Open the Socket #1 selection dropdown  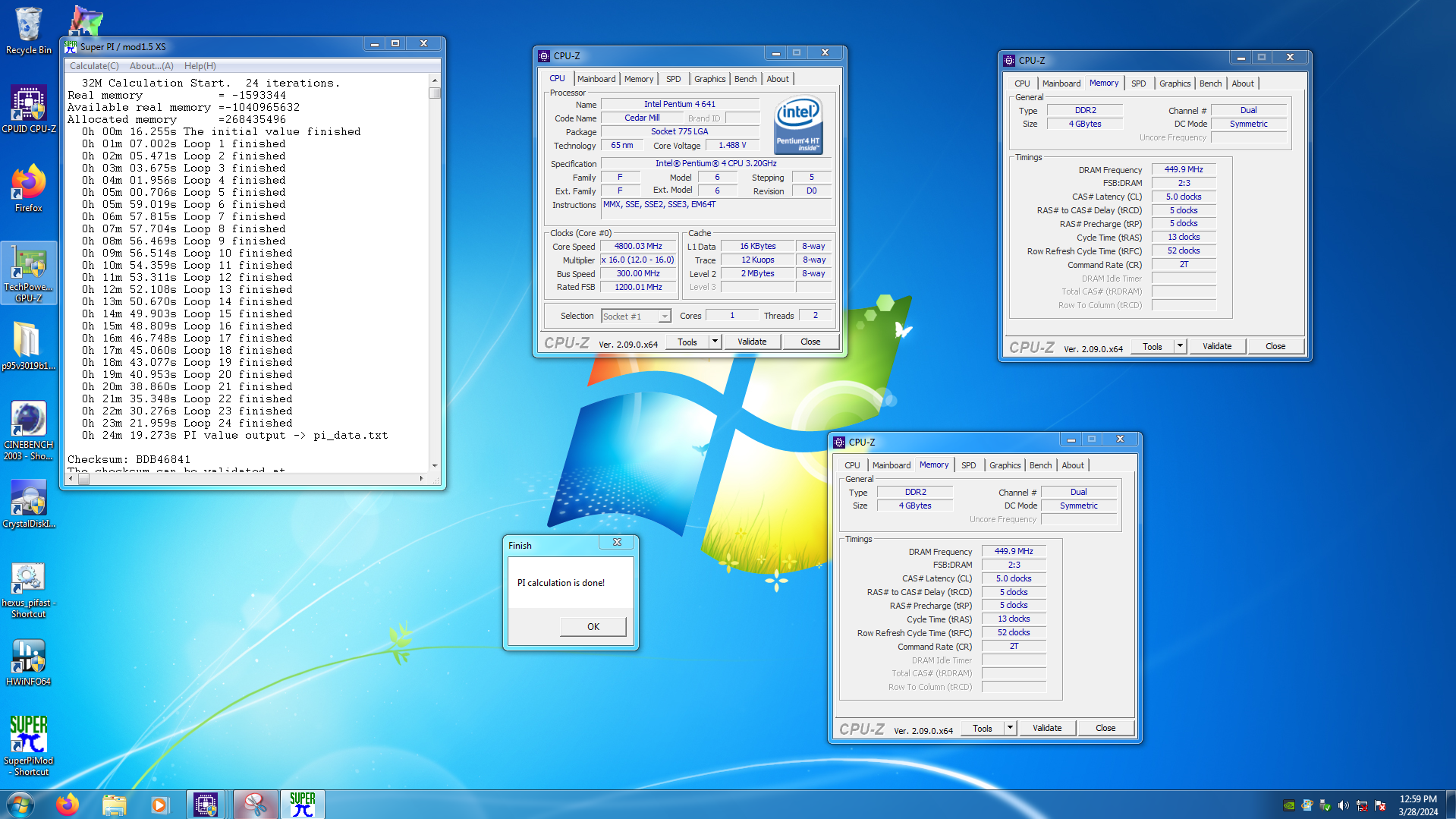point(636,317)
